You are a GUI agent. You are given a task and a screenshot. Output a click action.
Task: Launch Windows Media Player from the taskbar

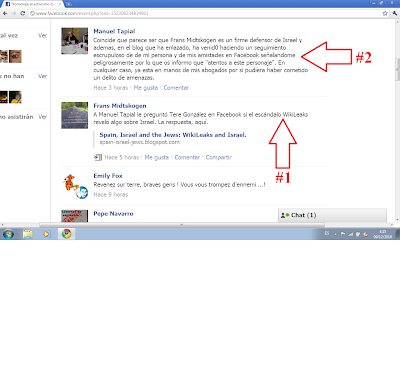pyautogui.click(x=46, y=234)
